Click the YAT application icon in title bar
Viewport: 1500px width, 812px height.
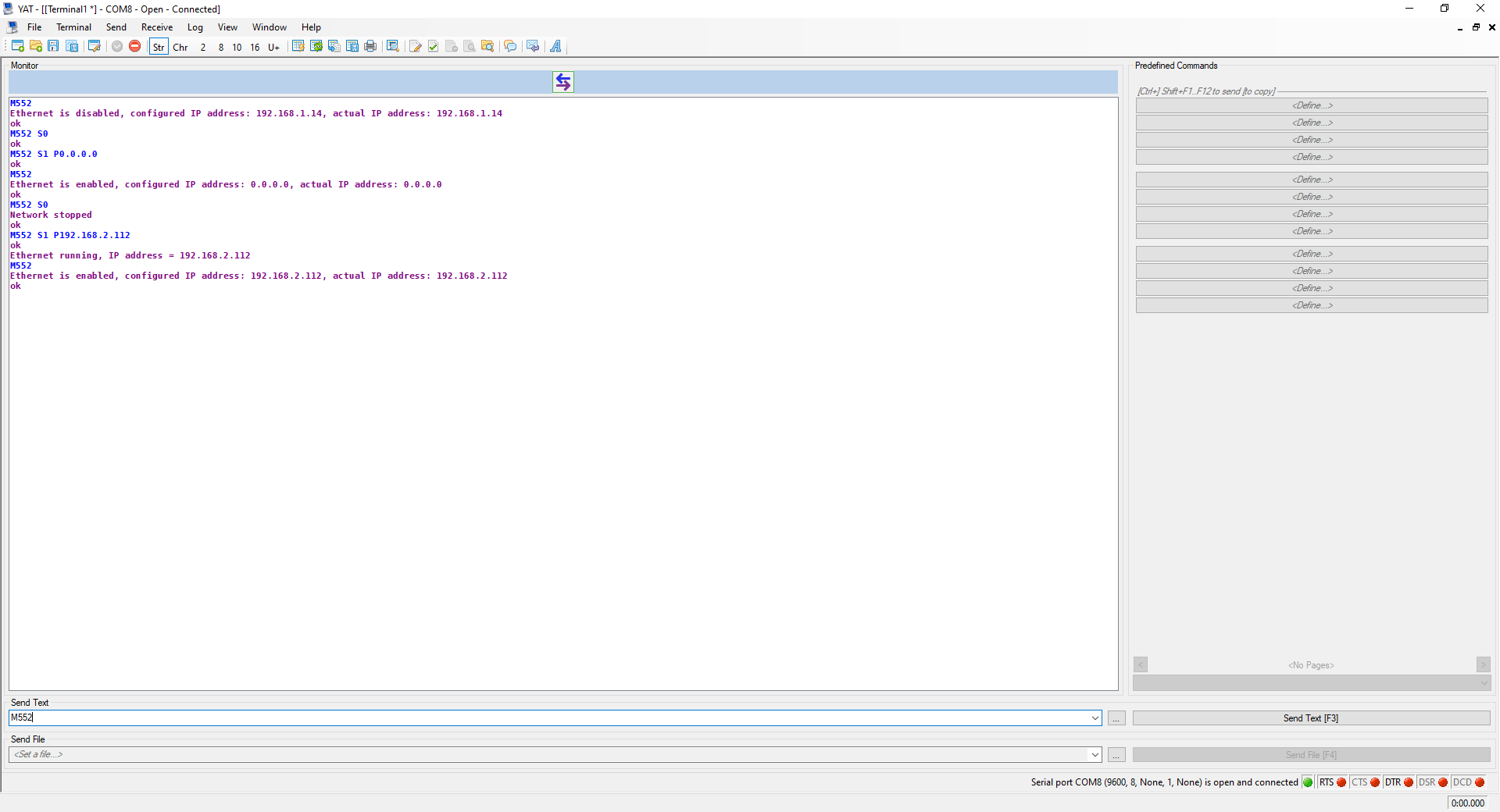pyautogui.click(x=9, y=9)
